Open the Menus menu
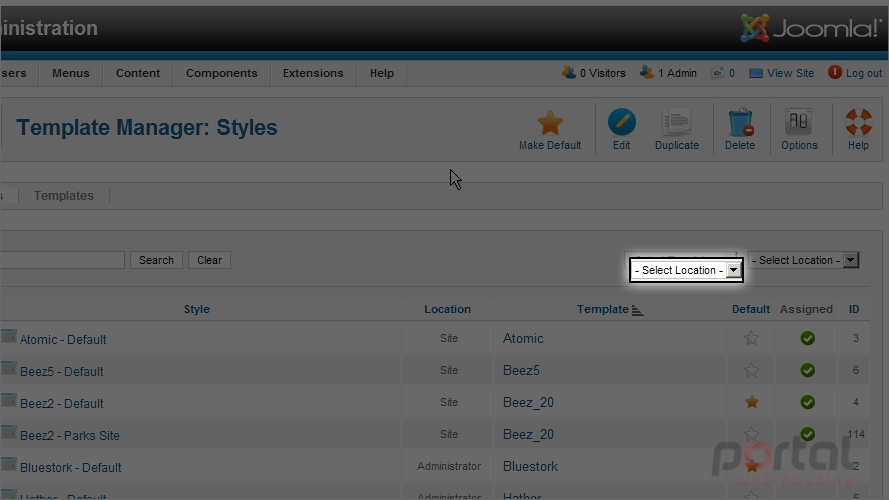 click(x=71, y=73)
